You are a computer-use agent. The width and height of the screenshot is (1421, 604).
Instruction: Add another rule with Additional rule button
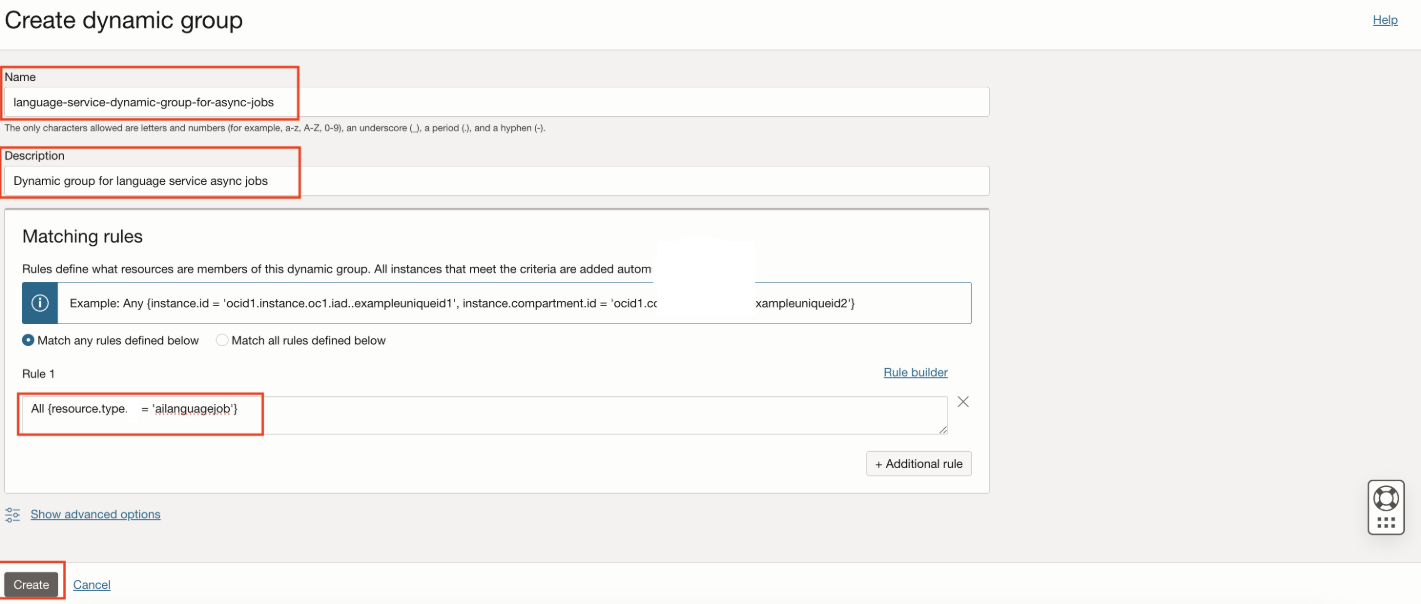coord(918,464)
